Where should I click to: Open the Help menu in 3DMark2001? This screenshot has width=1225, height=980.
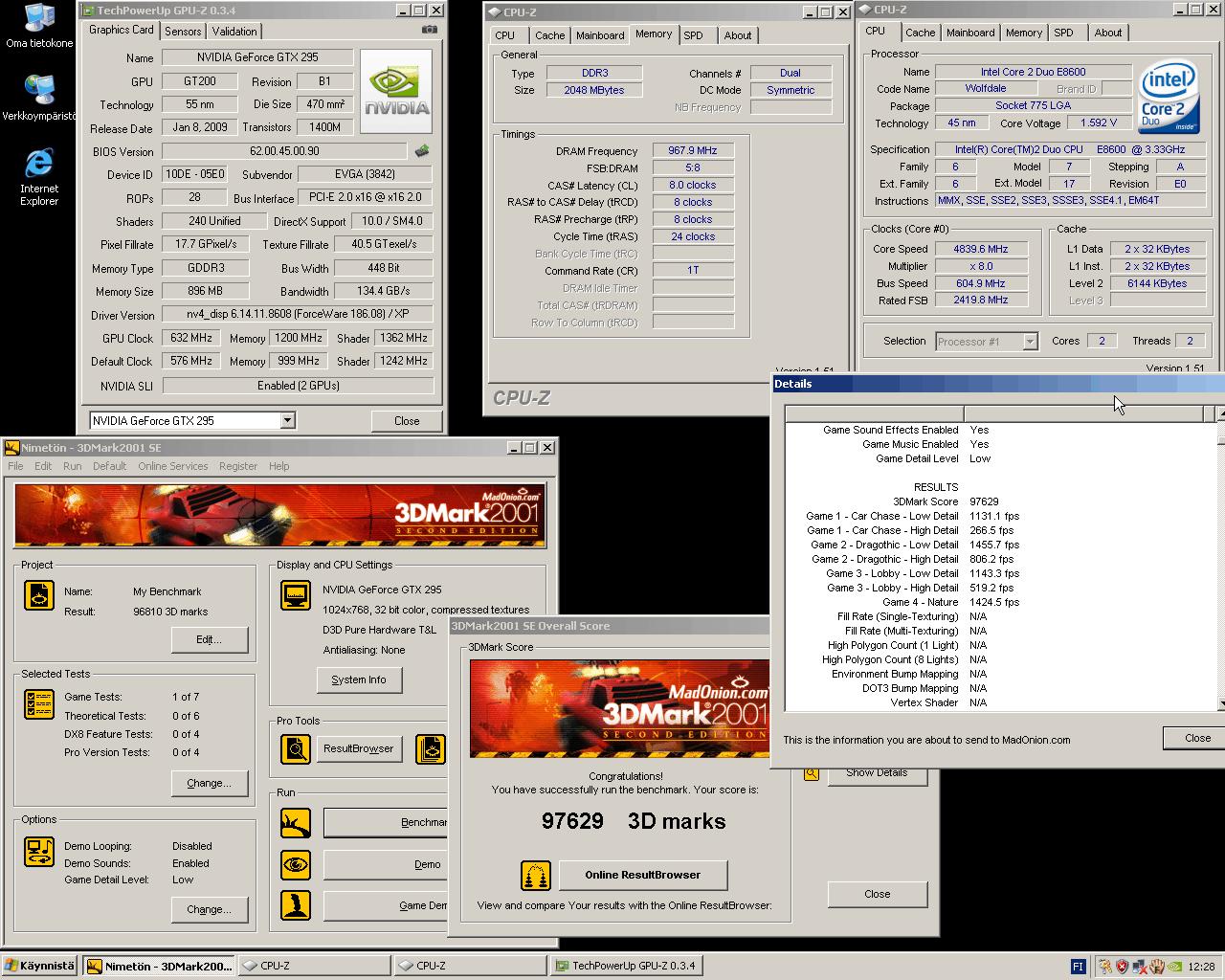278,466
